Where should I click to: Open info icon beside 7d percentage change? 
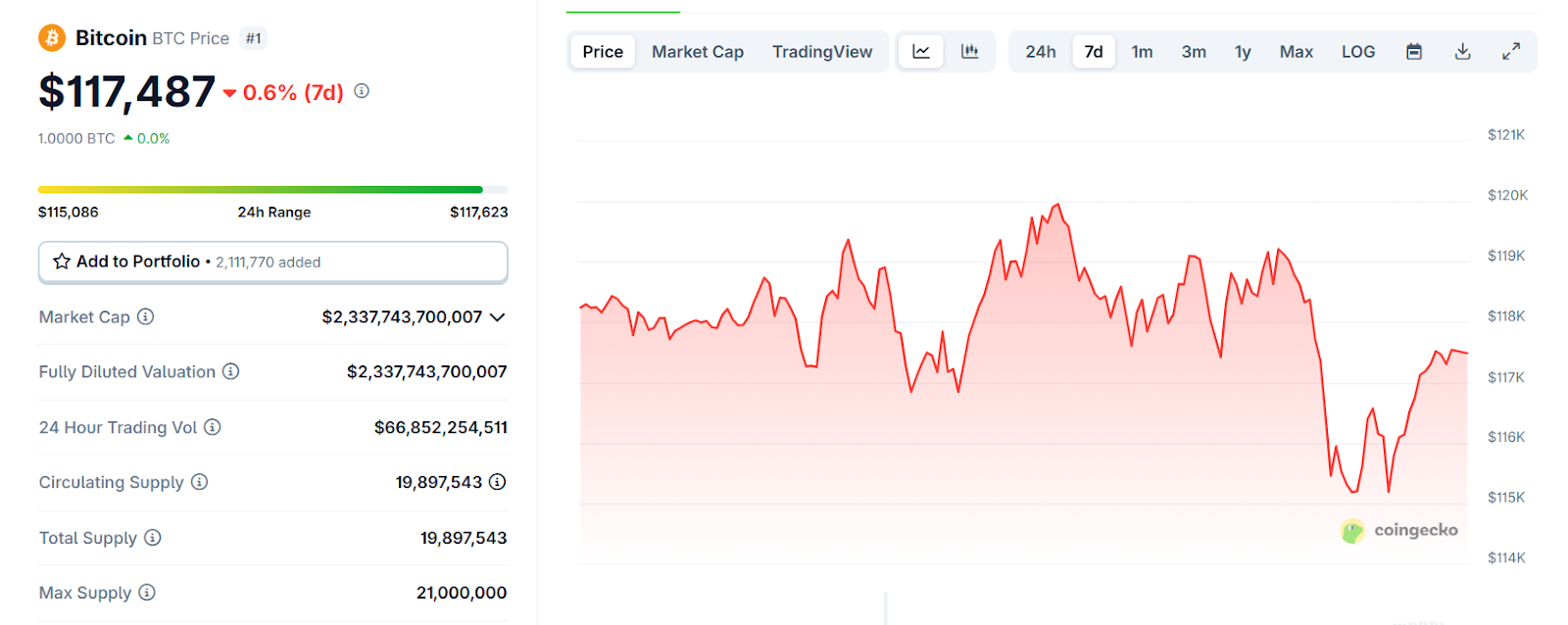point(362,91)
